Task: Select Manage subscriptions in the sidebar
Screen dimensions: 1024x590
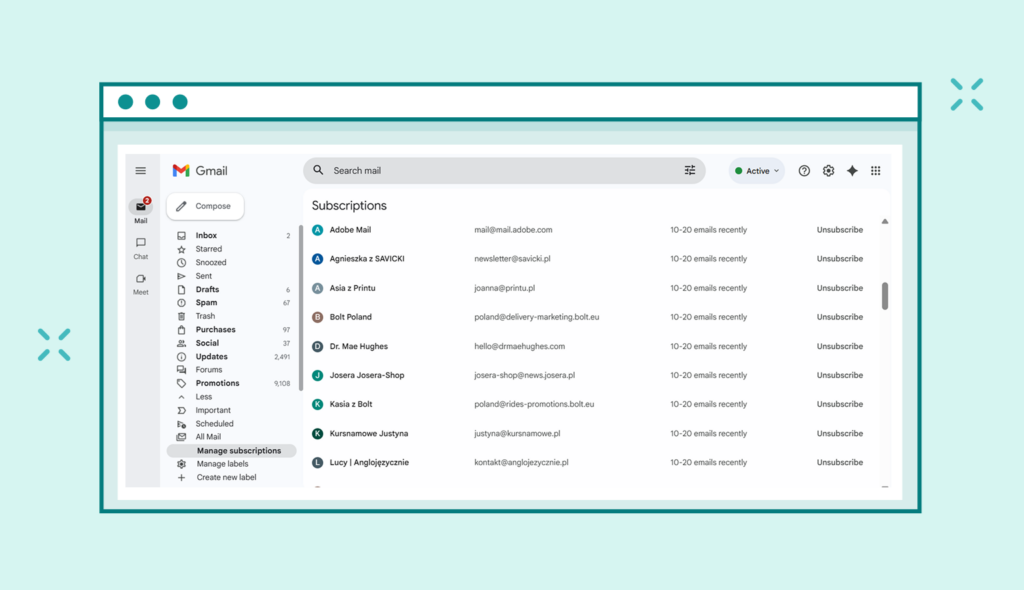Action: click(x=232, y=451)
